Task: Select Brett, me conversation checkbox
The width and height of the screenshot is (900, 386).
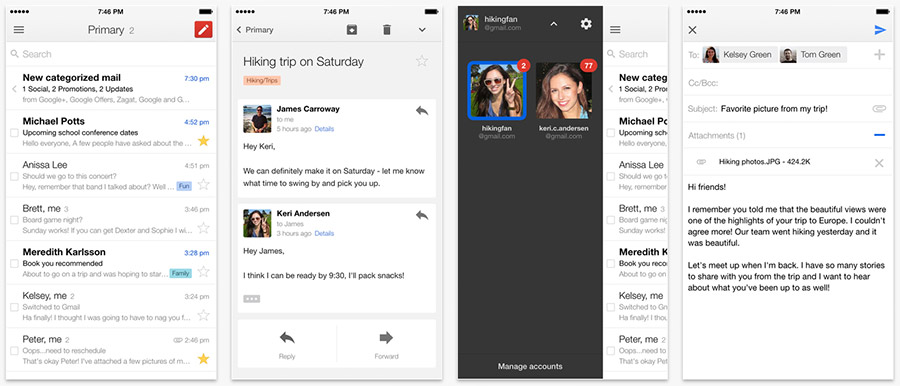Action: [x=14, y=220]
